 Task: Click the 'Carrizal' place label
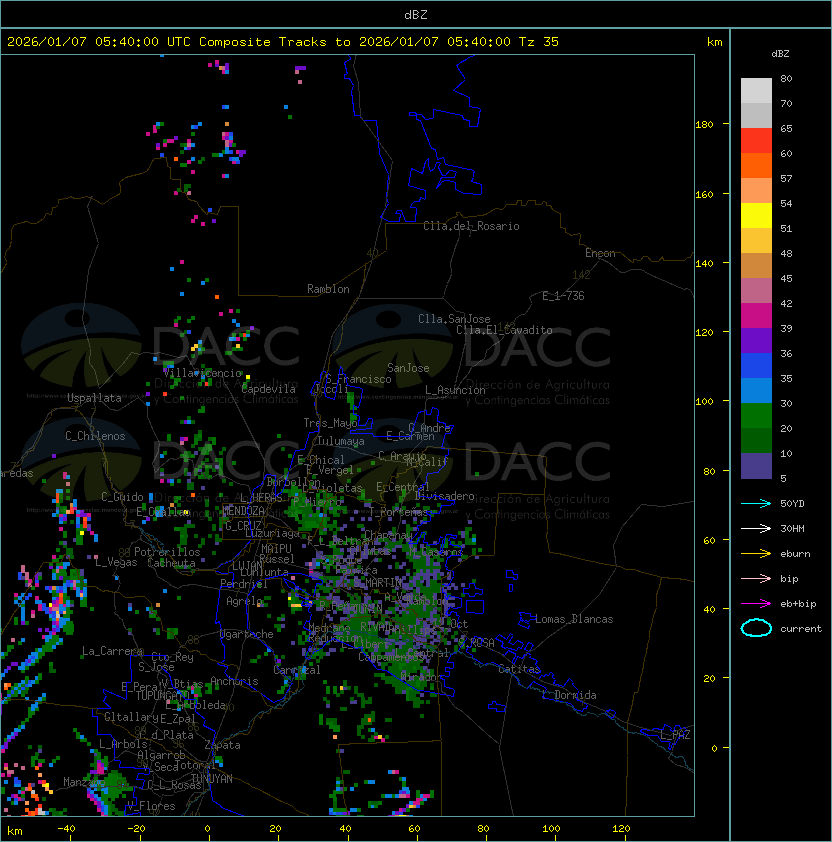pos(297,670)
